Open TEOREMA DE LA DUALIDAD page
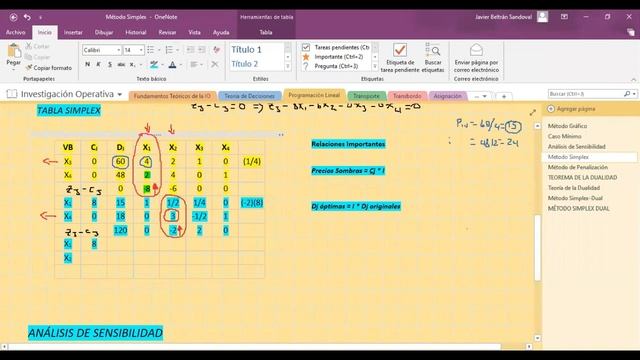Screen dimensions: 640x360 click(x=582, y=178)
